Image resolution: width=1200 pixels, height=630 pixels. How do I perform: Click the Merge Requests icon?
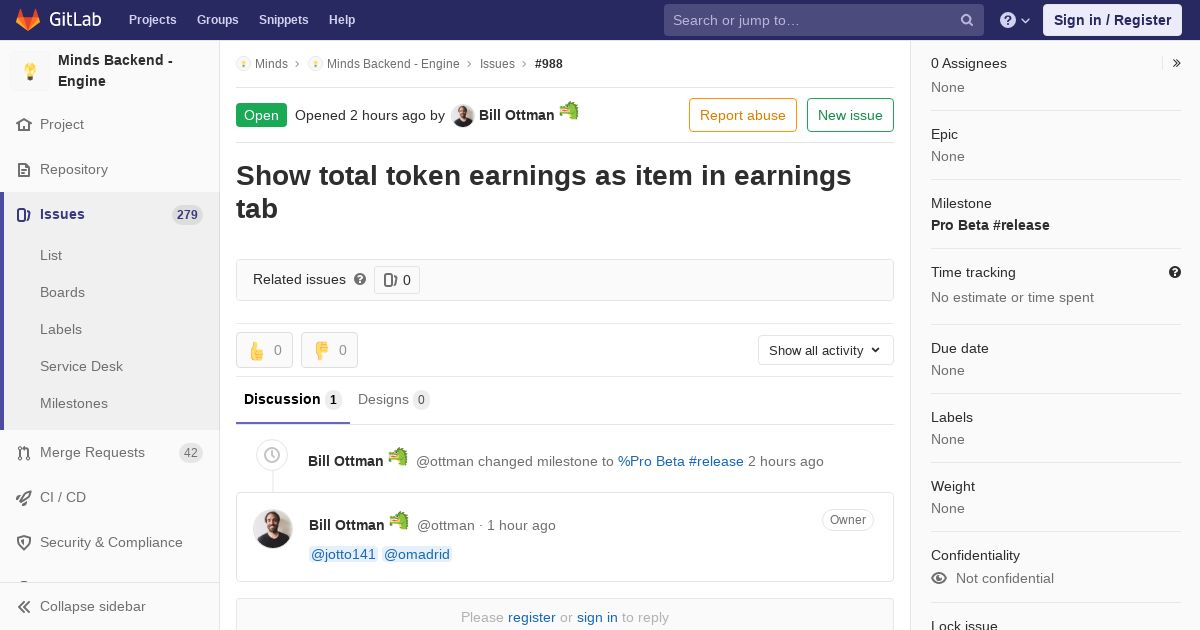click(24, 453)
